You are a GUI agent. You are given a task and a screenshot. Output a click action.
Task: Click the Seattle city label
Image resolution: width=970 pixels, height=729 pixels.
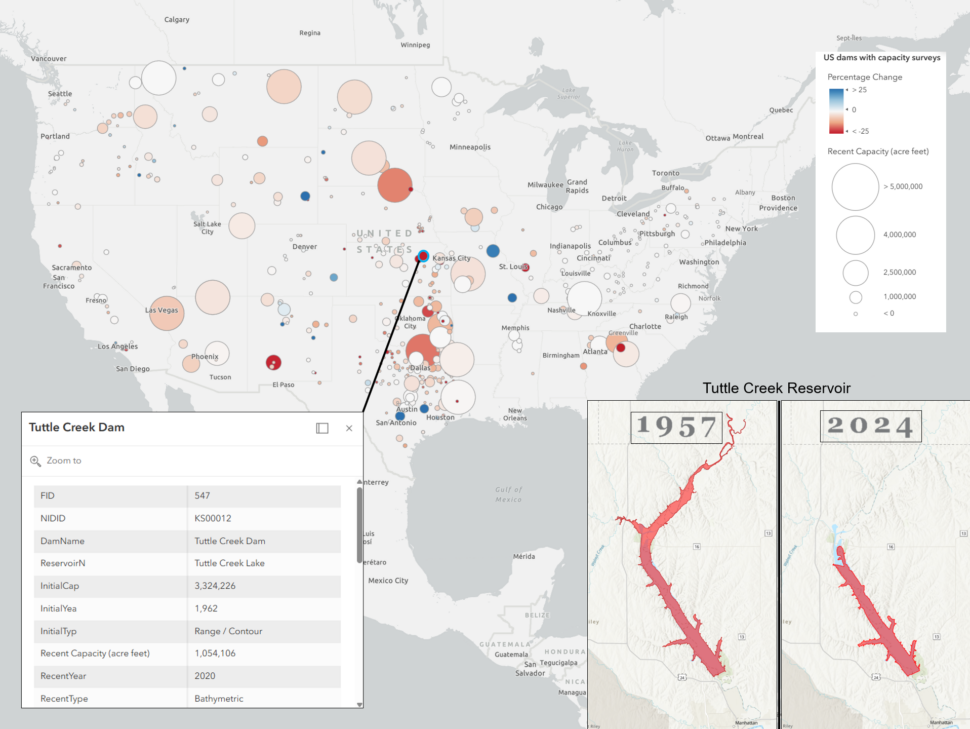point(60,93)
